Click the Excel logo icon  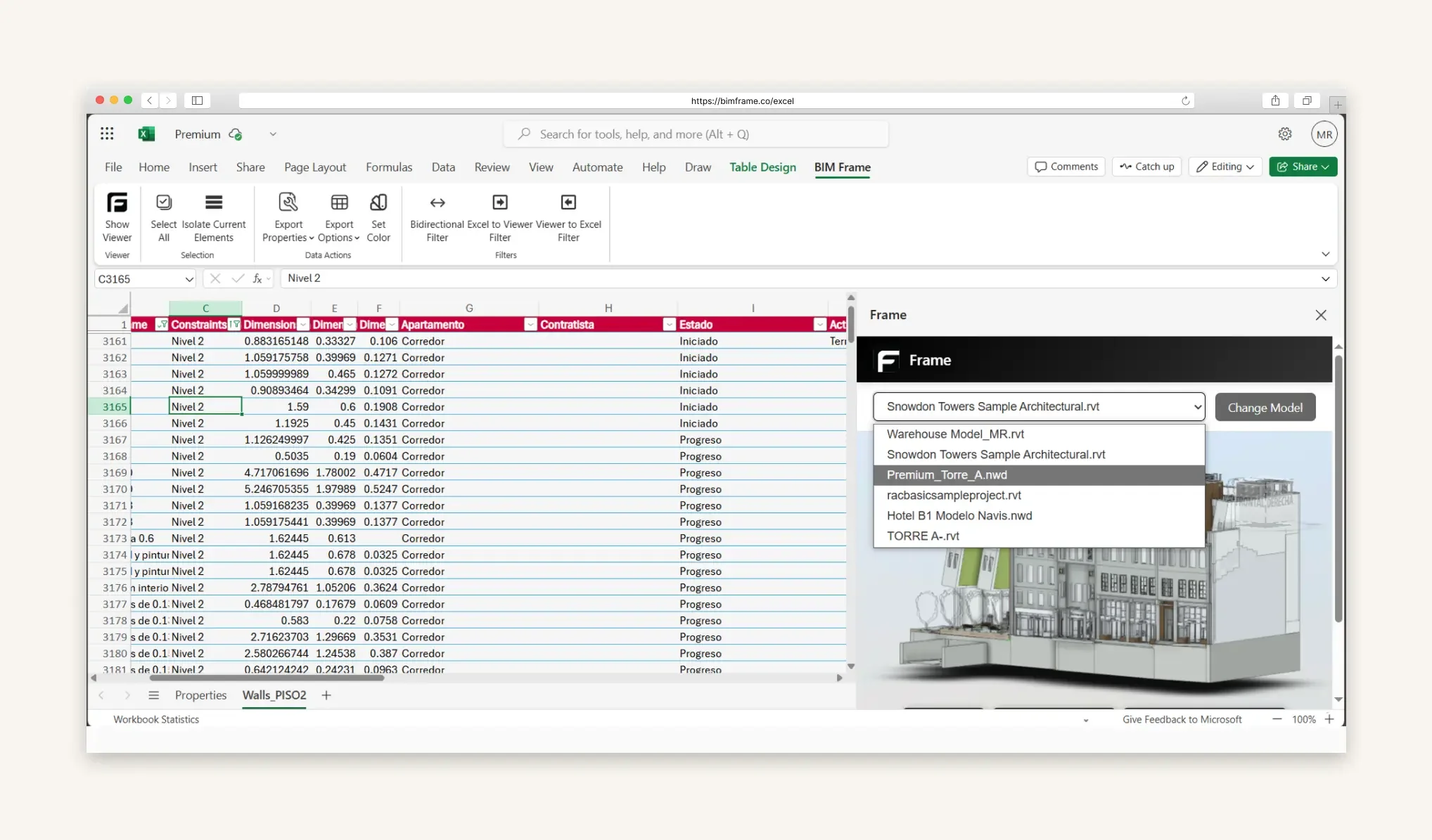[x=146, y=134]
